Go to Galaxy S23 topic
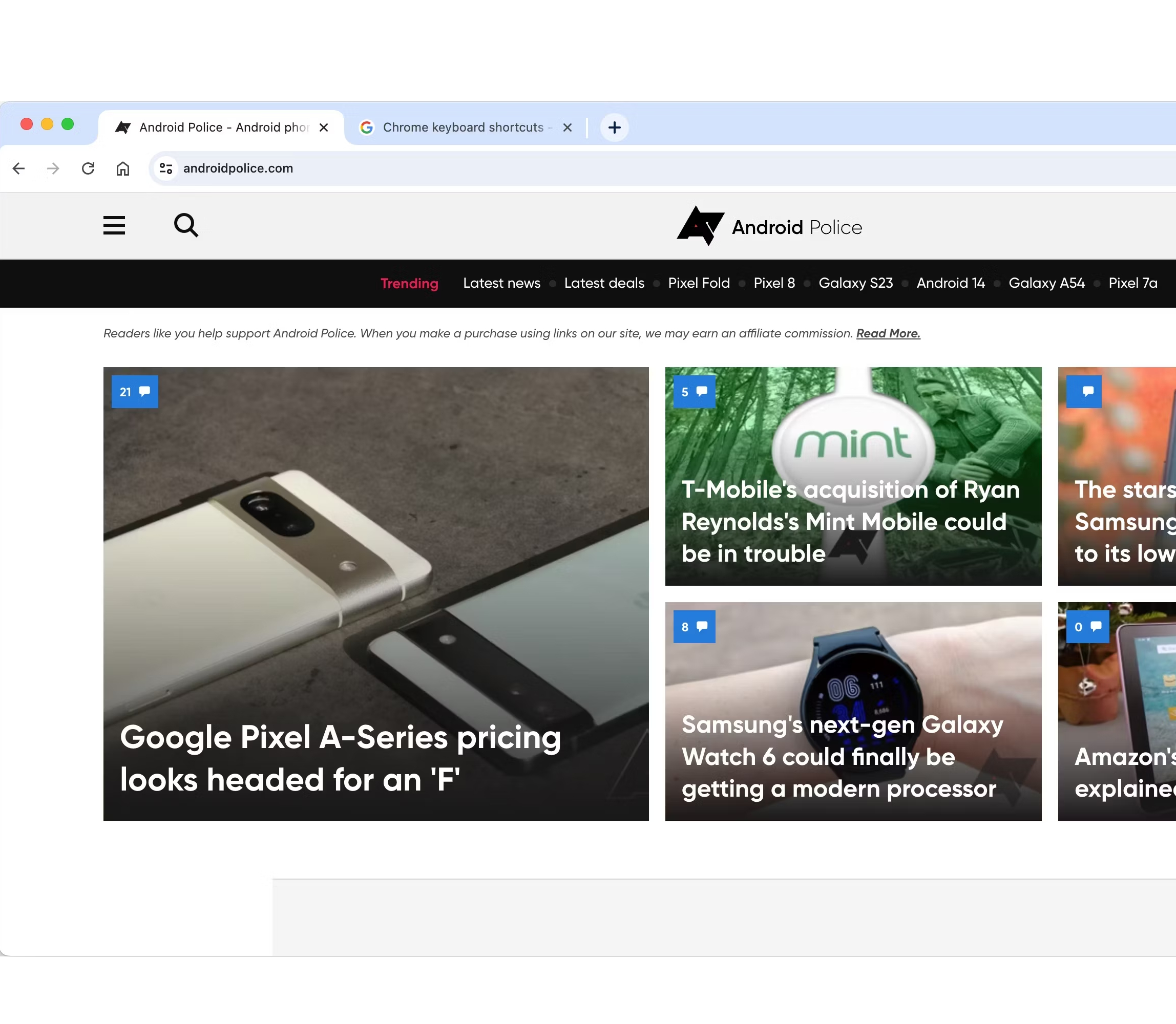This screenshot has height=1024, width=1176. [855, 284]
